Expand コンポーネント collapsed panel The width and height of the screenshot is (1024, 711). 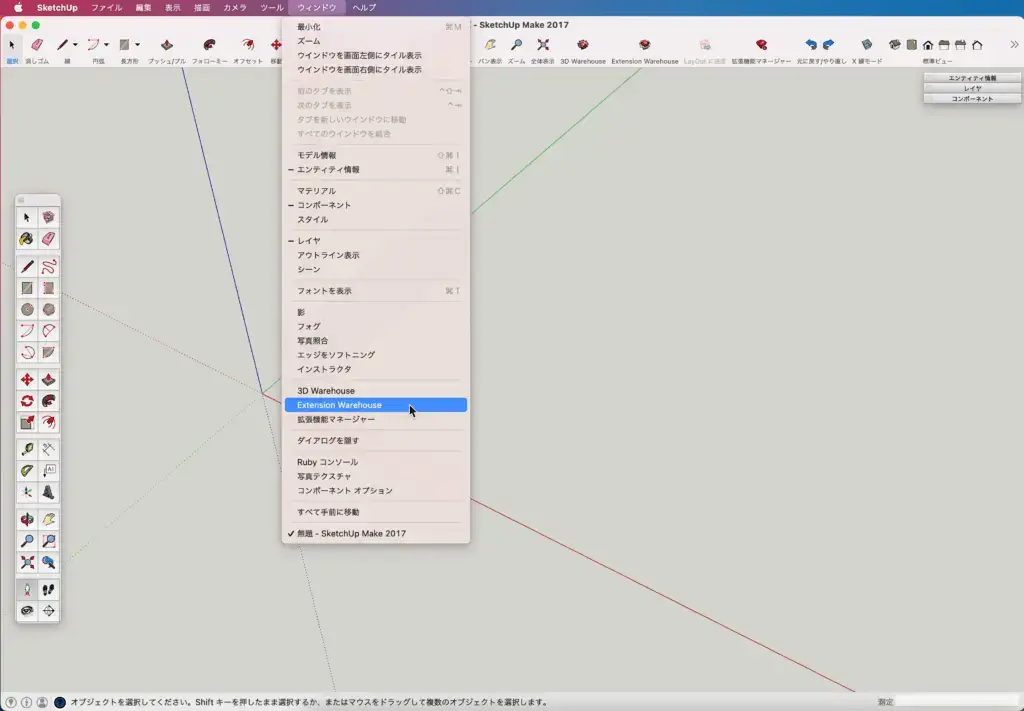click(x=972, y=99)
